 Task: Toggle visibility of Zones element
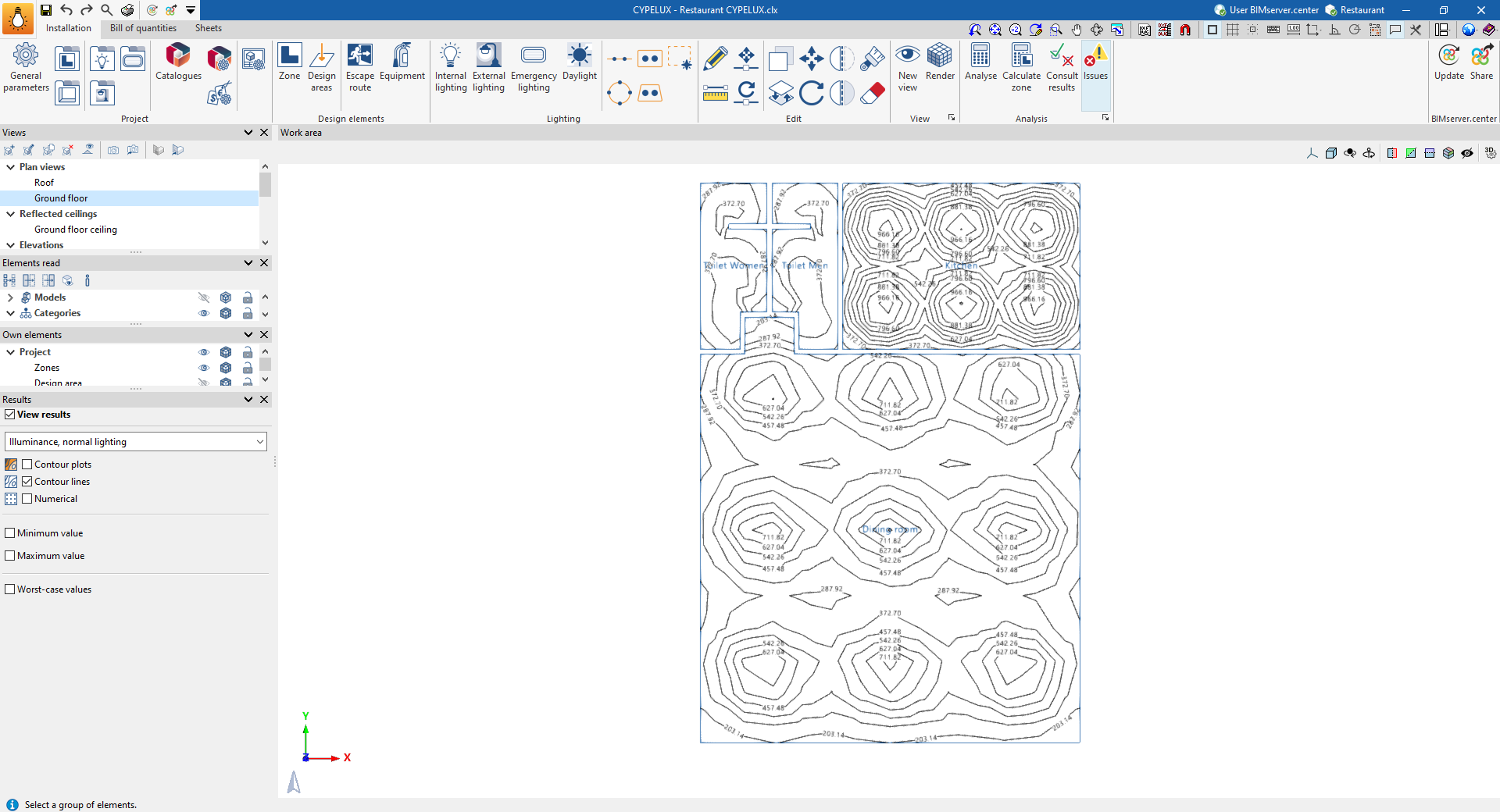point(204,368)
